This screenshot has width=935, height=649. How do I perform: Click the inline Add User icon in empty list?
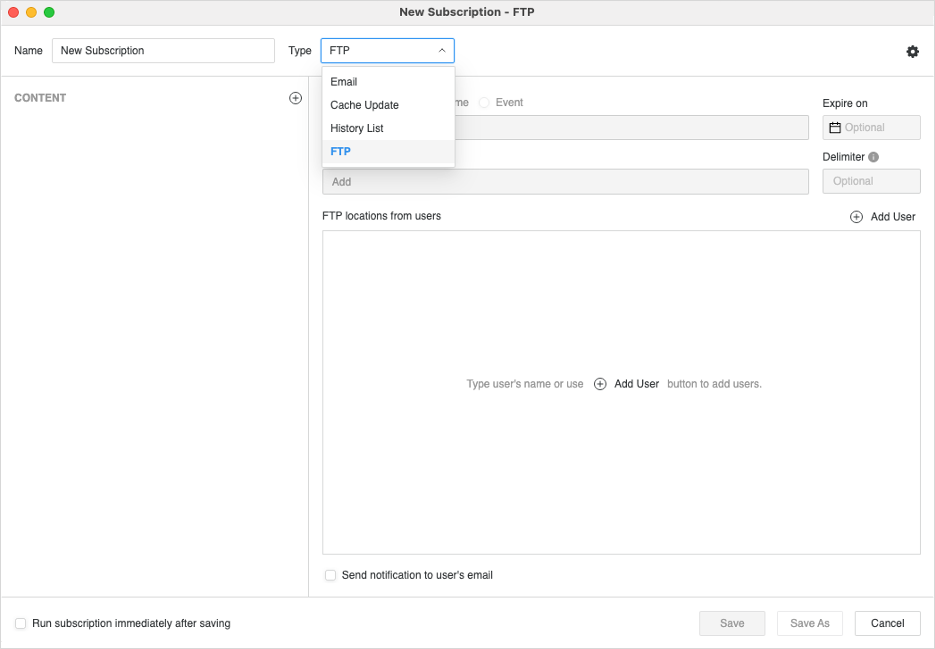(600, 384)
